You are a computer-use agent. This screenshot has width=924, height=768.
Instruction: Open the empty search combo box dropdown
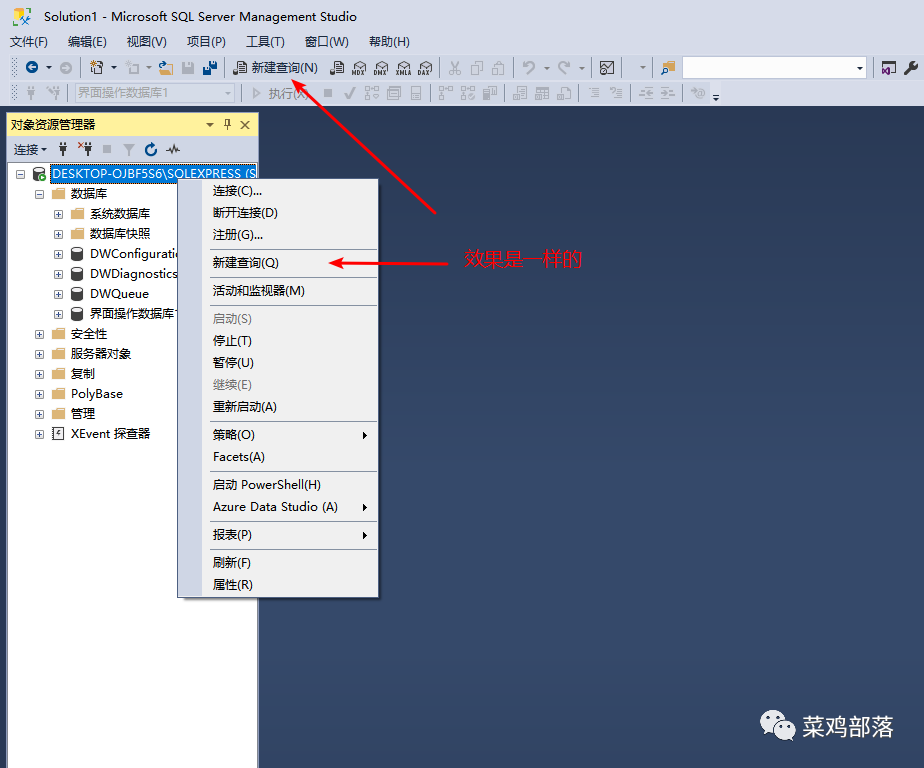[x=860, y=68]
